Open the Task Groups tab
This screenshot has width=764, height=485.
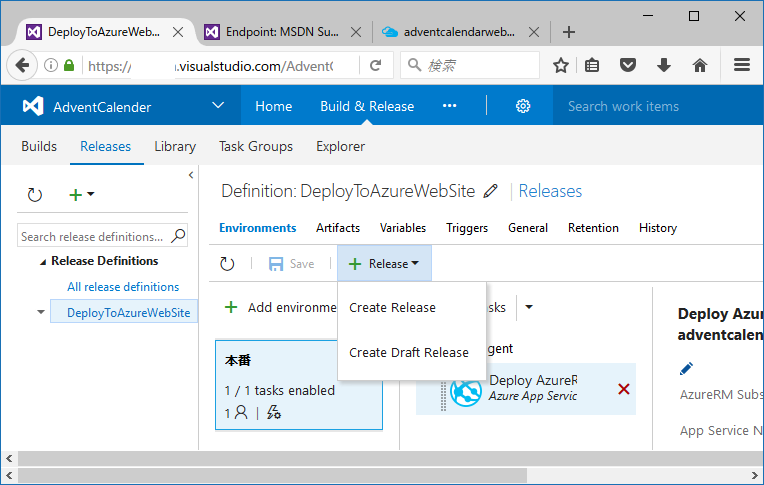click(x=256, y=146)
